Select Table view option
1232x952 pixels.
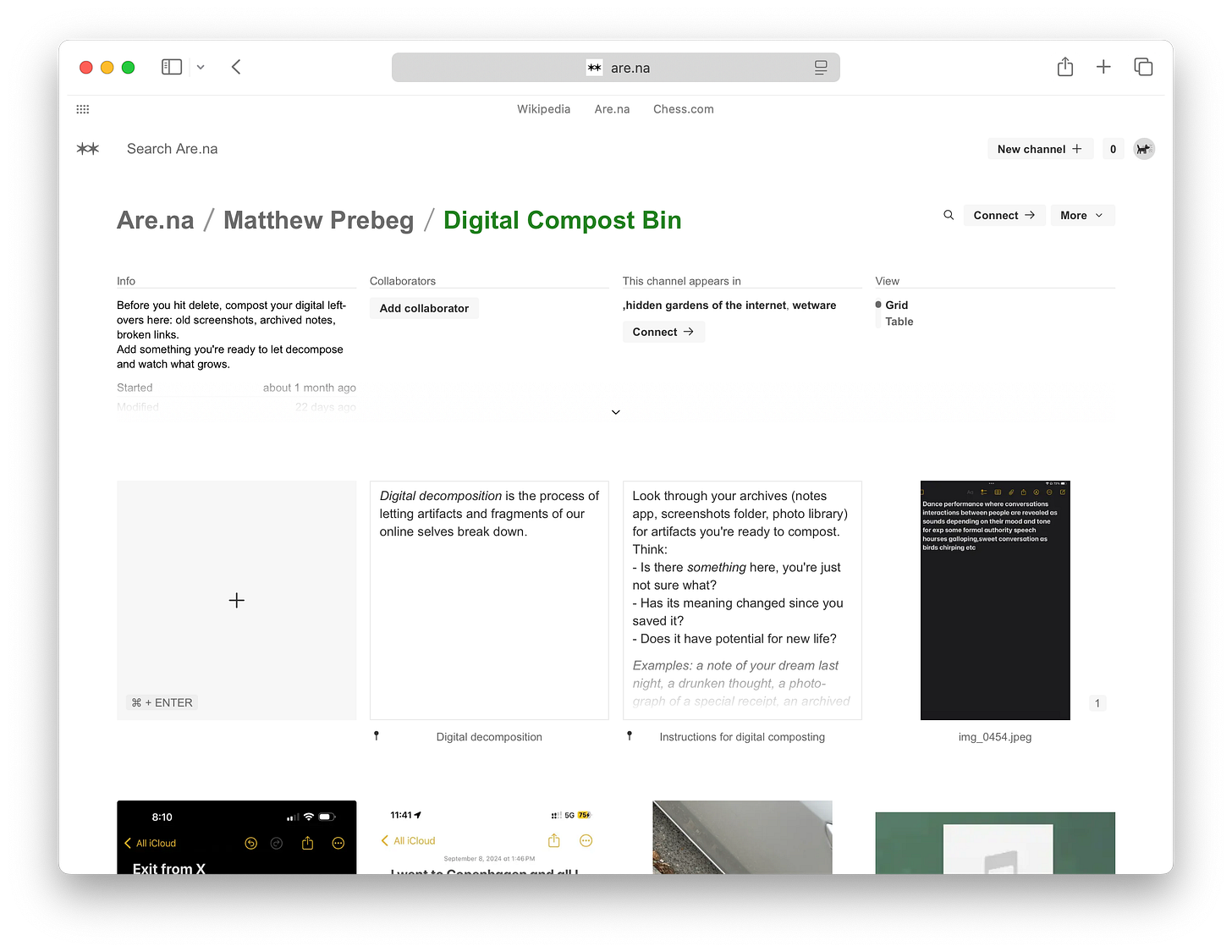pos(899,322)
